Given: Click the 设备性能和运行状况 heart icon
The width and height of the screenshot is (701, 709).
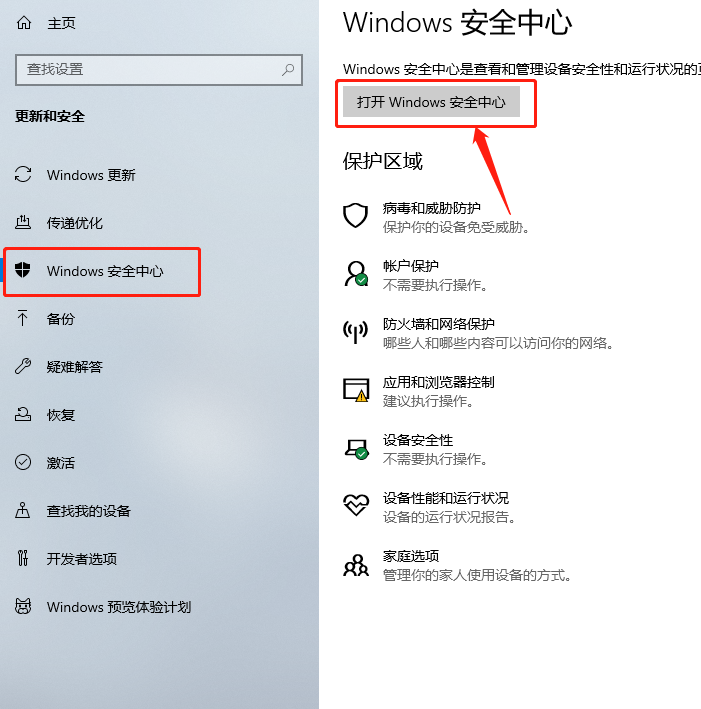Looking at the screenshot, I should click(356, 505).
